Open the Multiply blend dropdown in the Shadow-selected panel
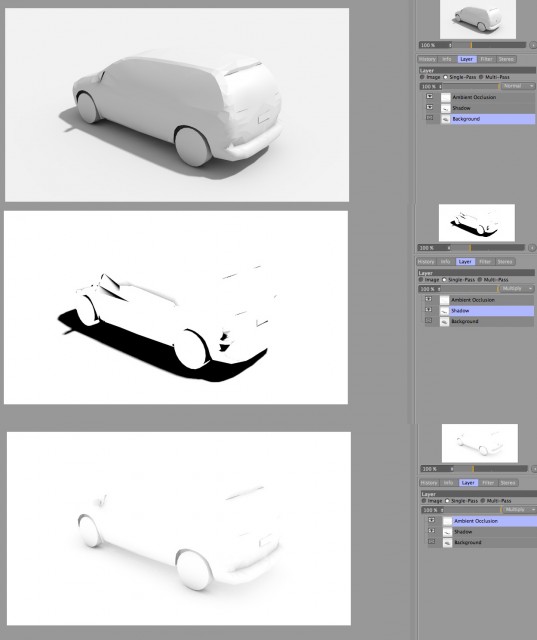The width and height of the screenshot is (537, 640). pyautogui.click(x=516, y=289)
